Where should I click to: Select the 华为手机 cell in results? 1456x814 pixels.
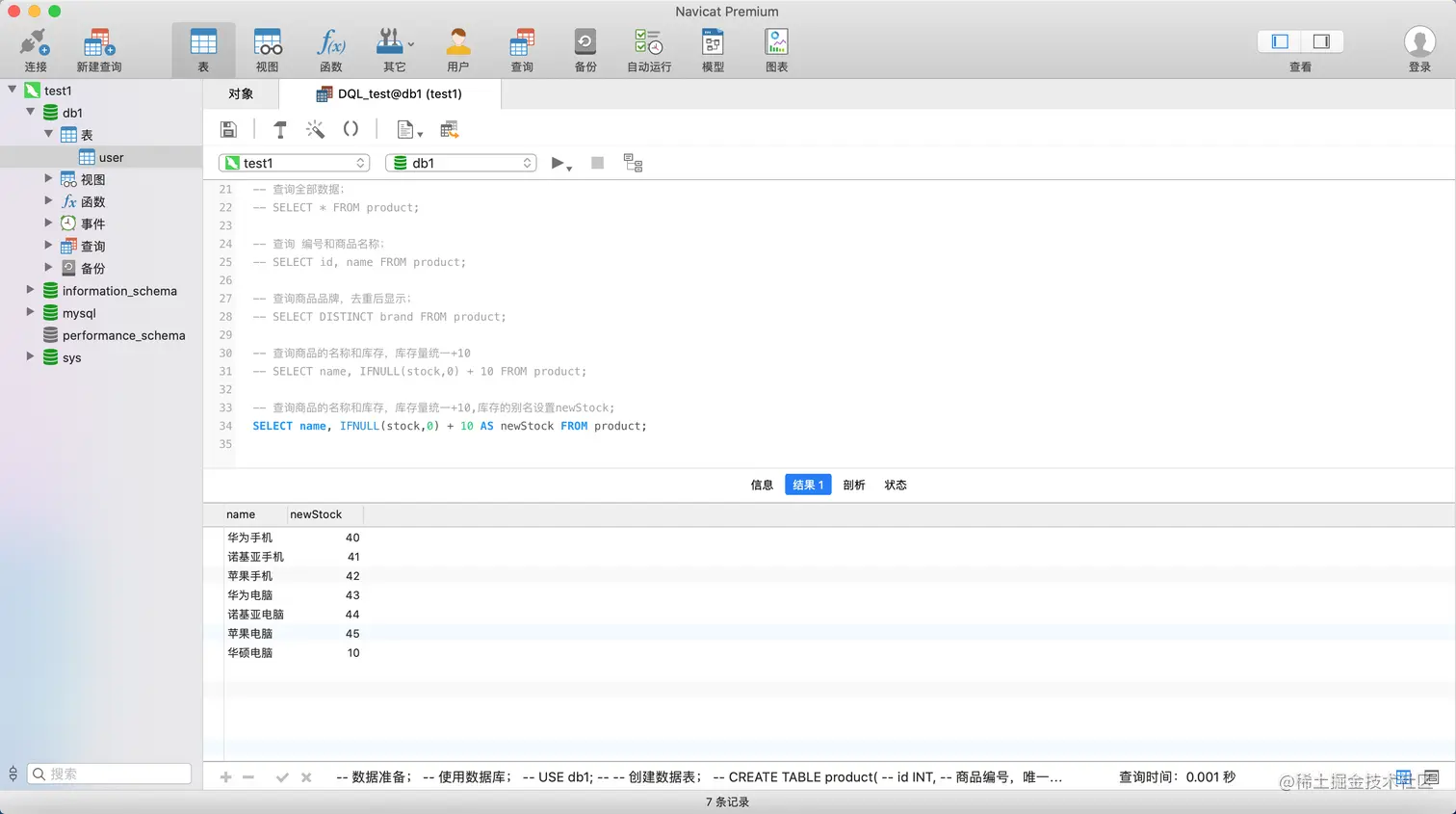[x=255, y=538]
